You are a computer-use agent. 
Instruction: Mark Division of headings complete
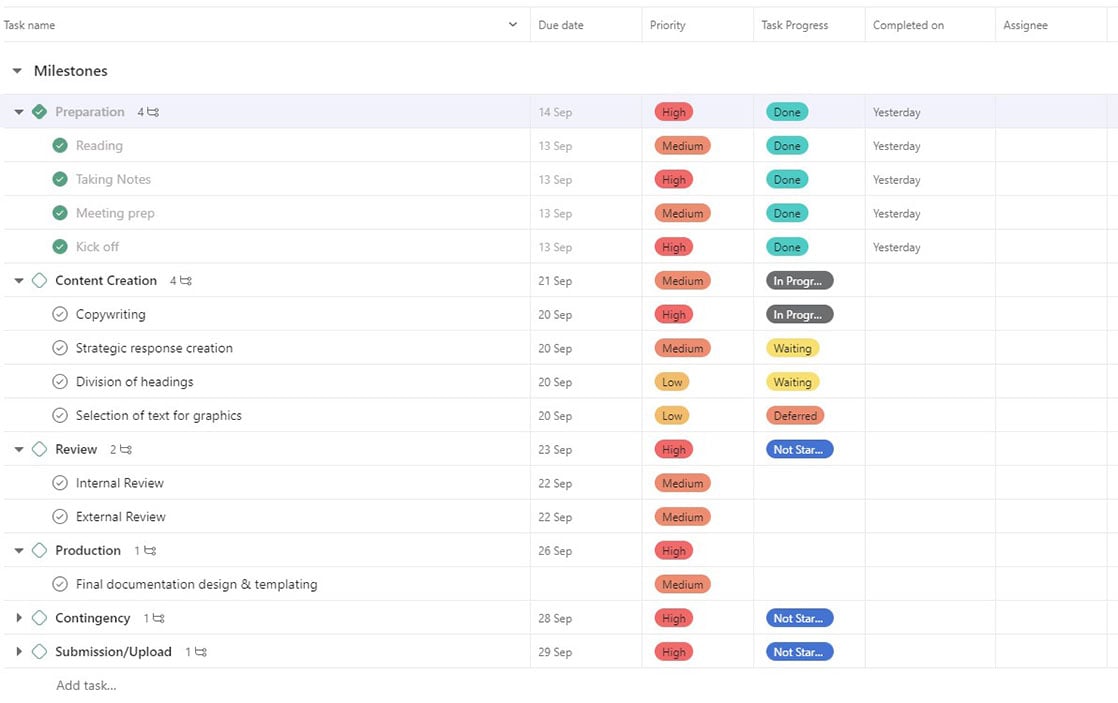coord(60,381)
